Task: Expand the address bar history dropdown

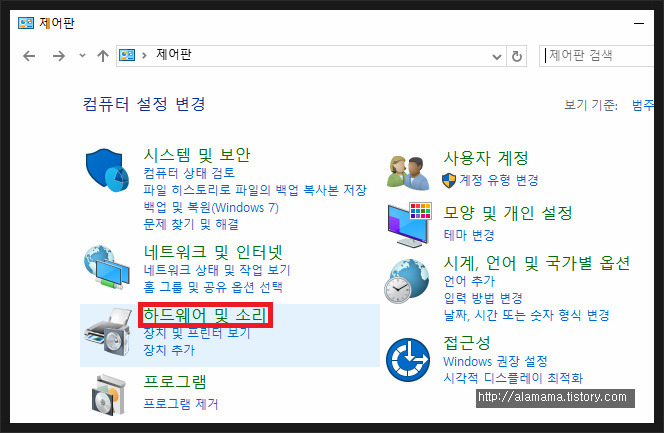Action: click(x=497, y=56)
